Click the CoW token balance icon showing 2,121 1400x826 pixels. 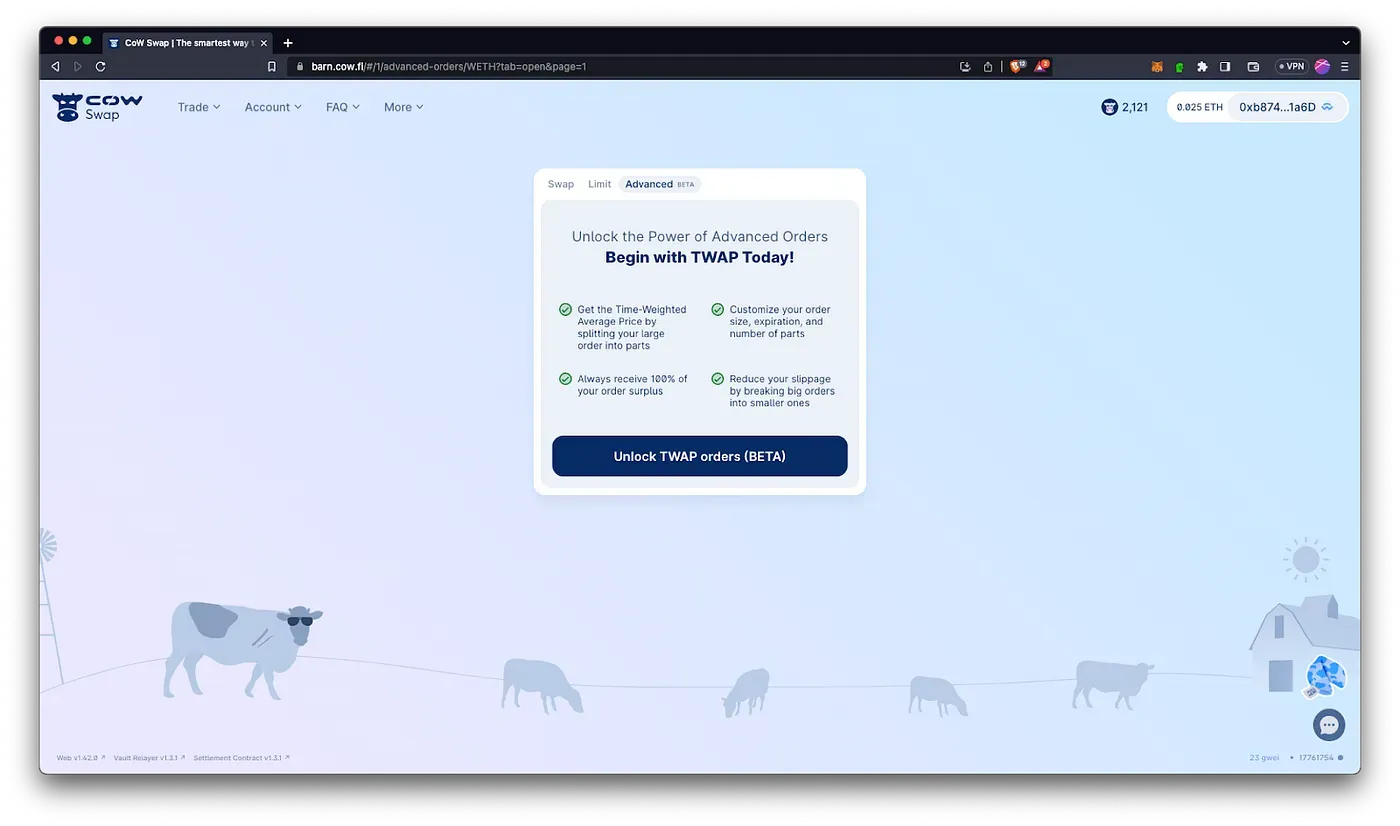(x=1109, y=107)
